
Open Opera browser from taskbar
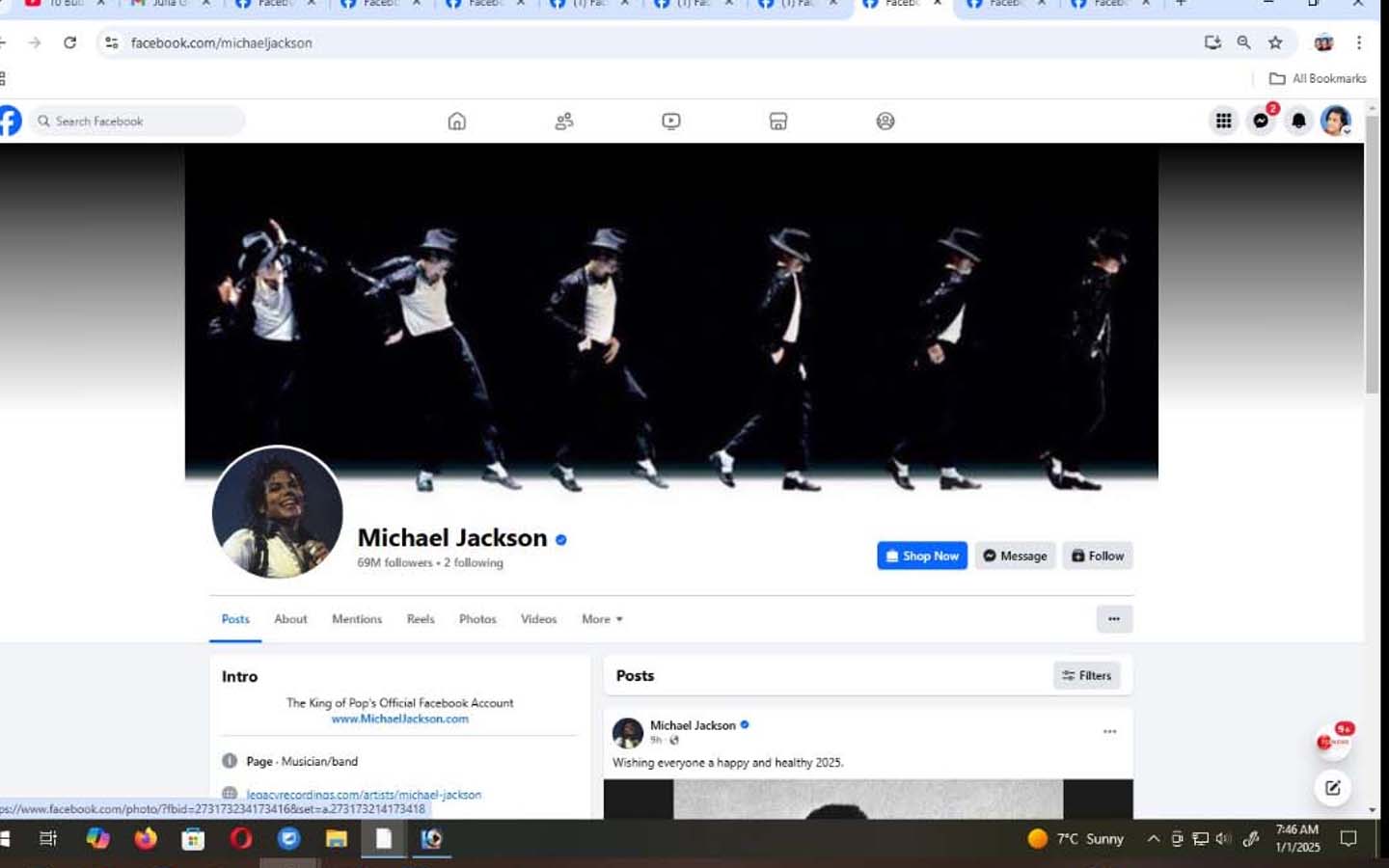point(241,838)
